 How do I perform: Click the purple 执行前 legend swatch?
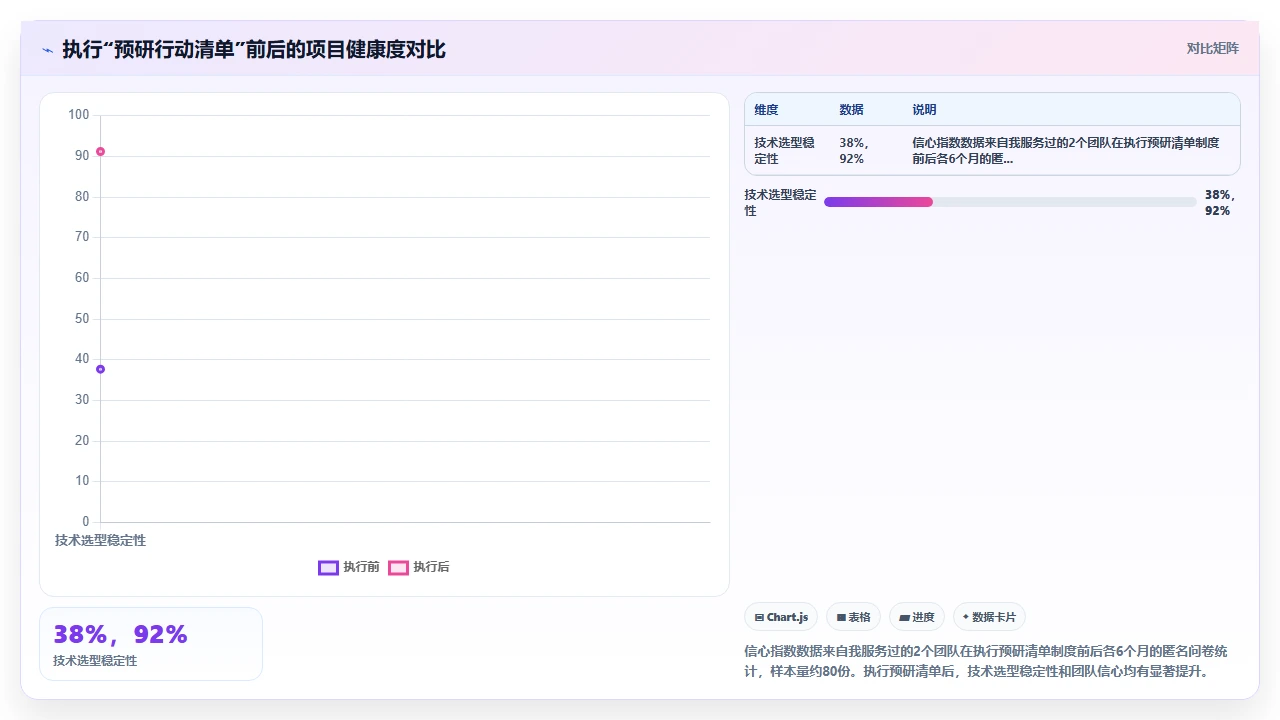point(328,568)
